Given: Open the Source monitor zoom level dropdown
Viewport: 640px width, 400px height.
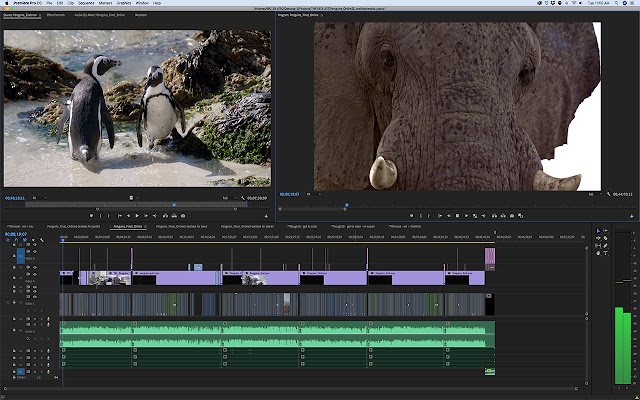Looking at the screenshot, I should pos(40,198).
